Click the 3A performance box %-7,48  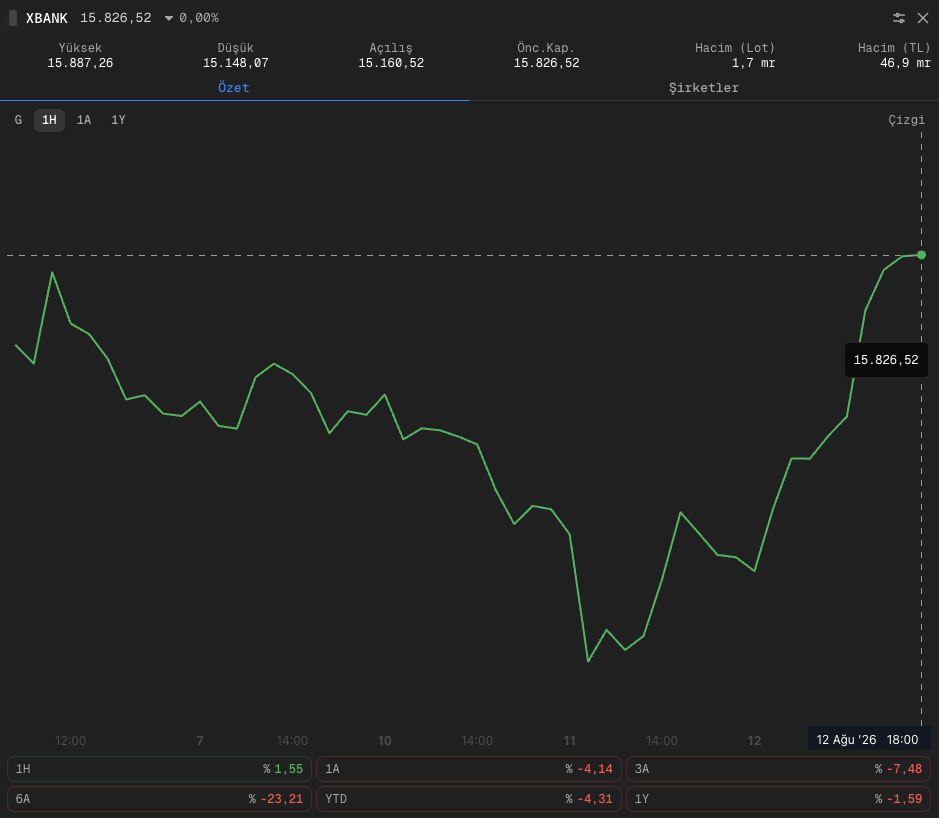[779, 769]
